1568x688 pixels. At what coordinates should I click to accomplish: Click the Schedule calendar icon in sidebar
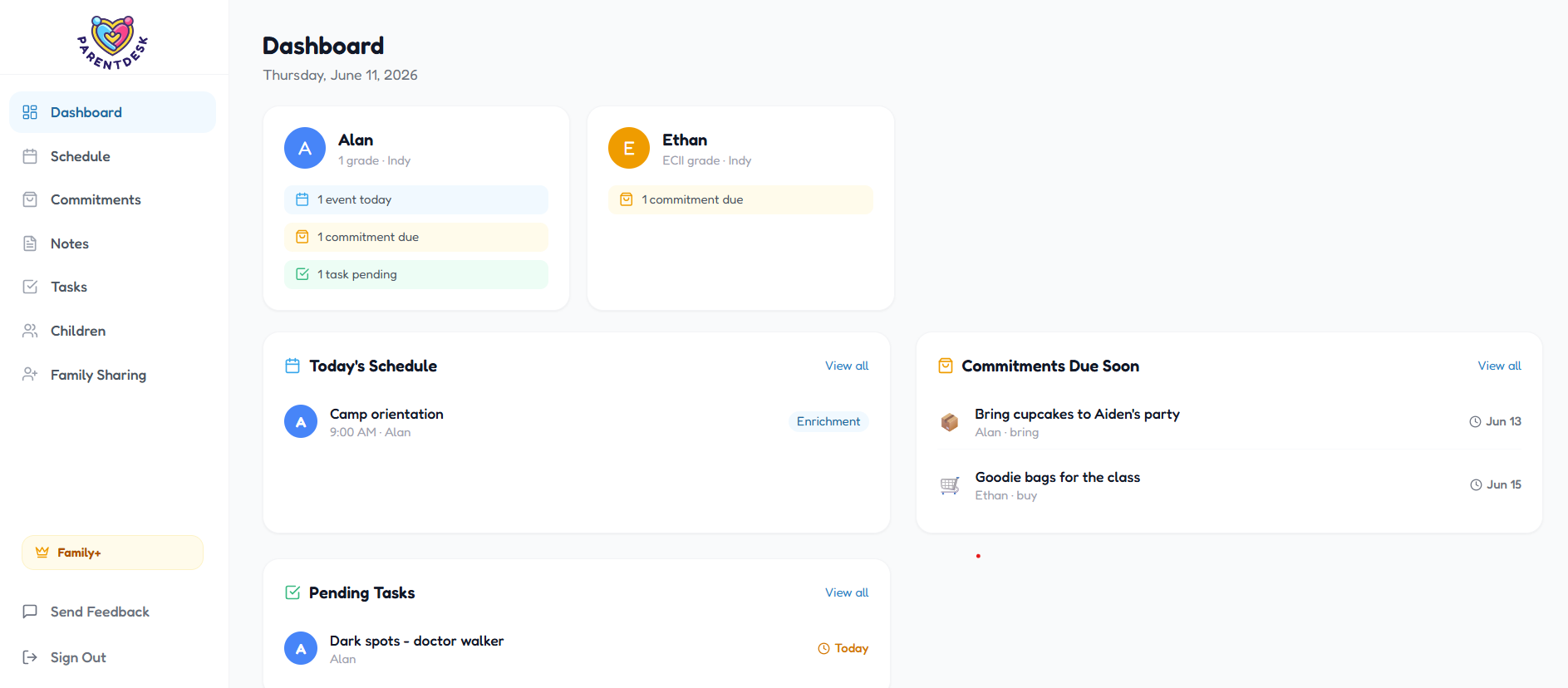(x=30, y=156)
